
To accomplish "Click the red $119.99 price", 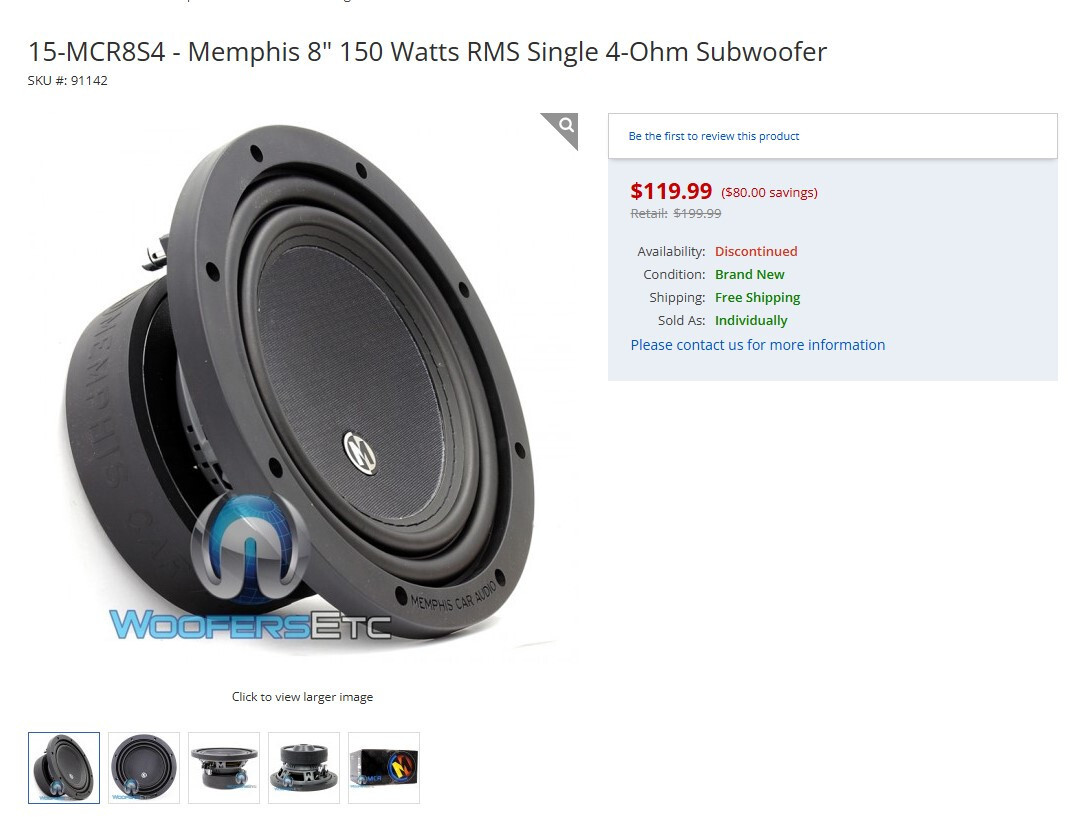I will tap(671, 190).
